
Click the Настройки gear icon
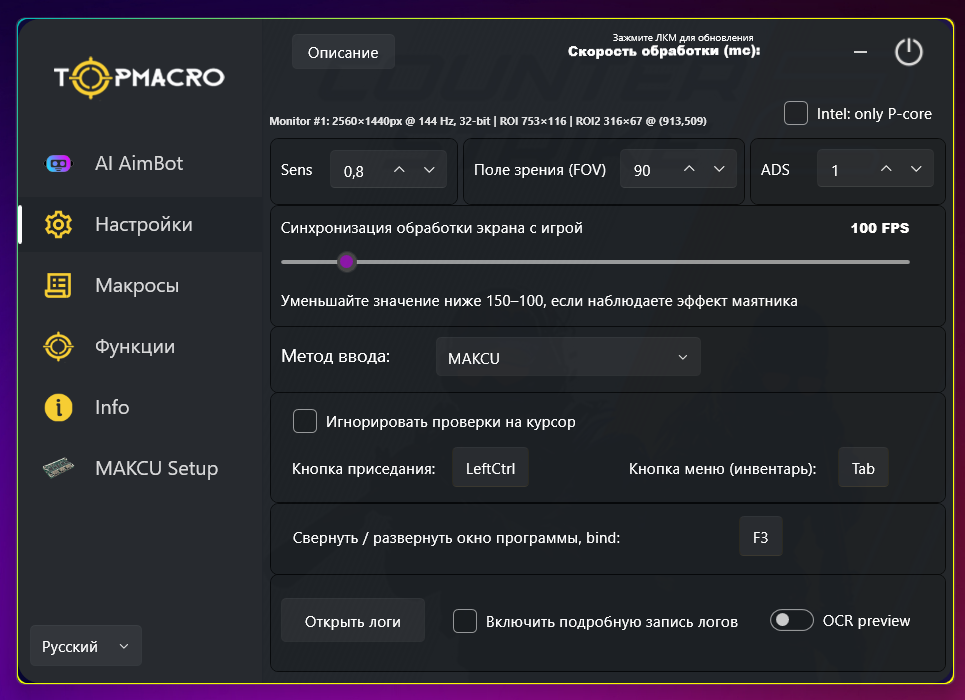59,225
